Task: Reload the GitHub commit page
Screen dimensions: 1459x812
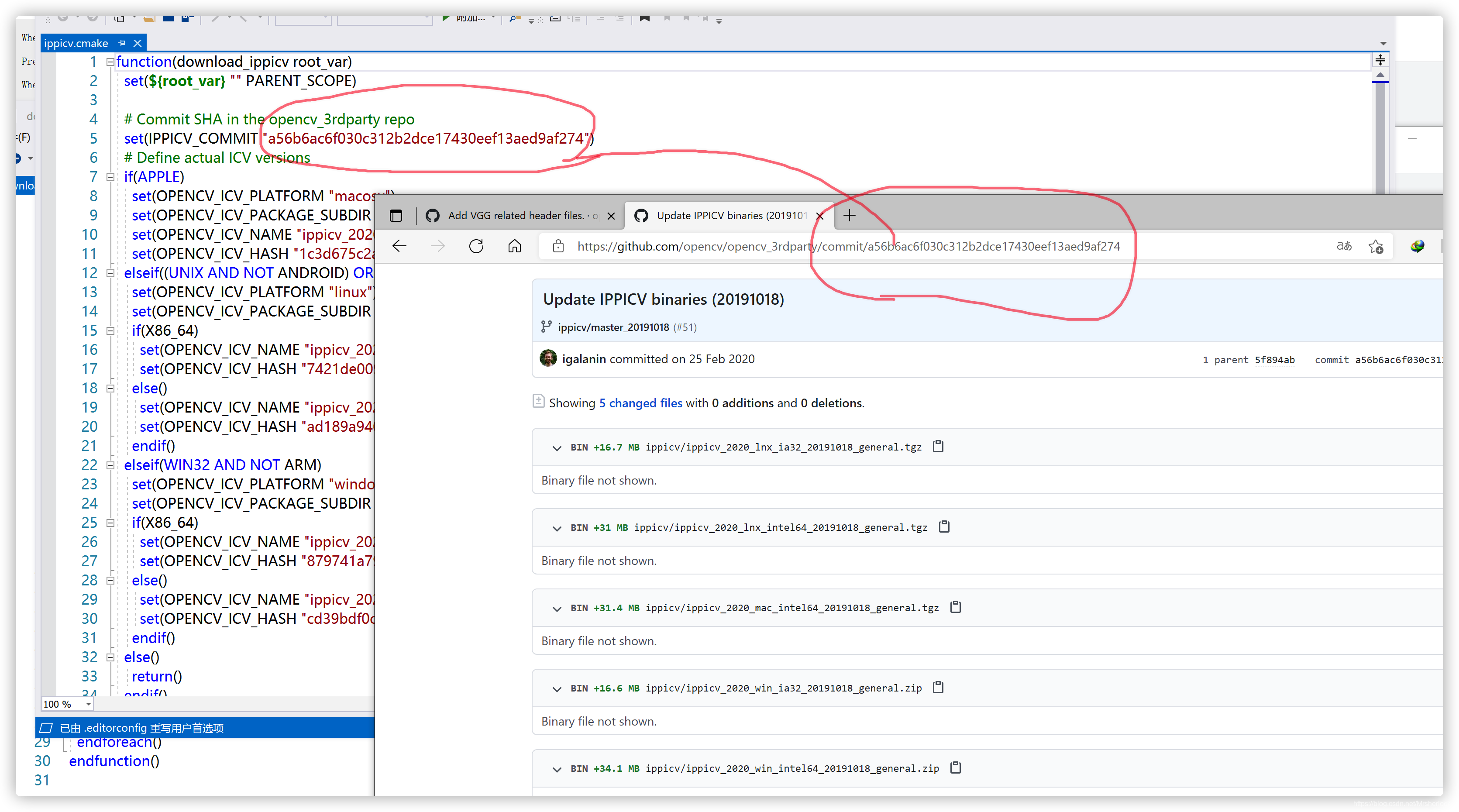Action: tap(476, 246)
